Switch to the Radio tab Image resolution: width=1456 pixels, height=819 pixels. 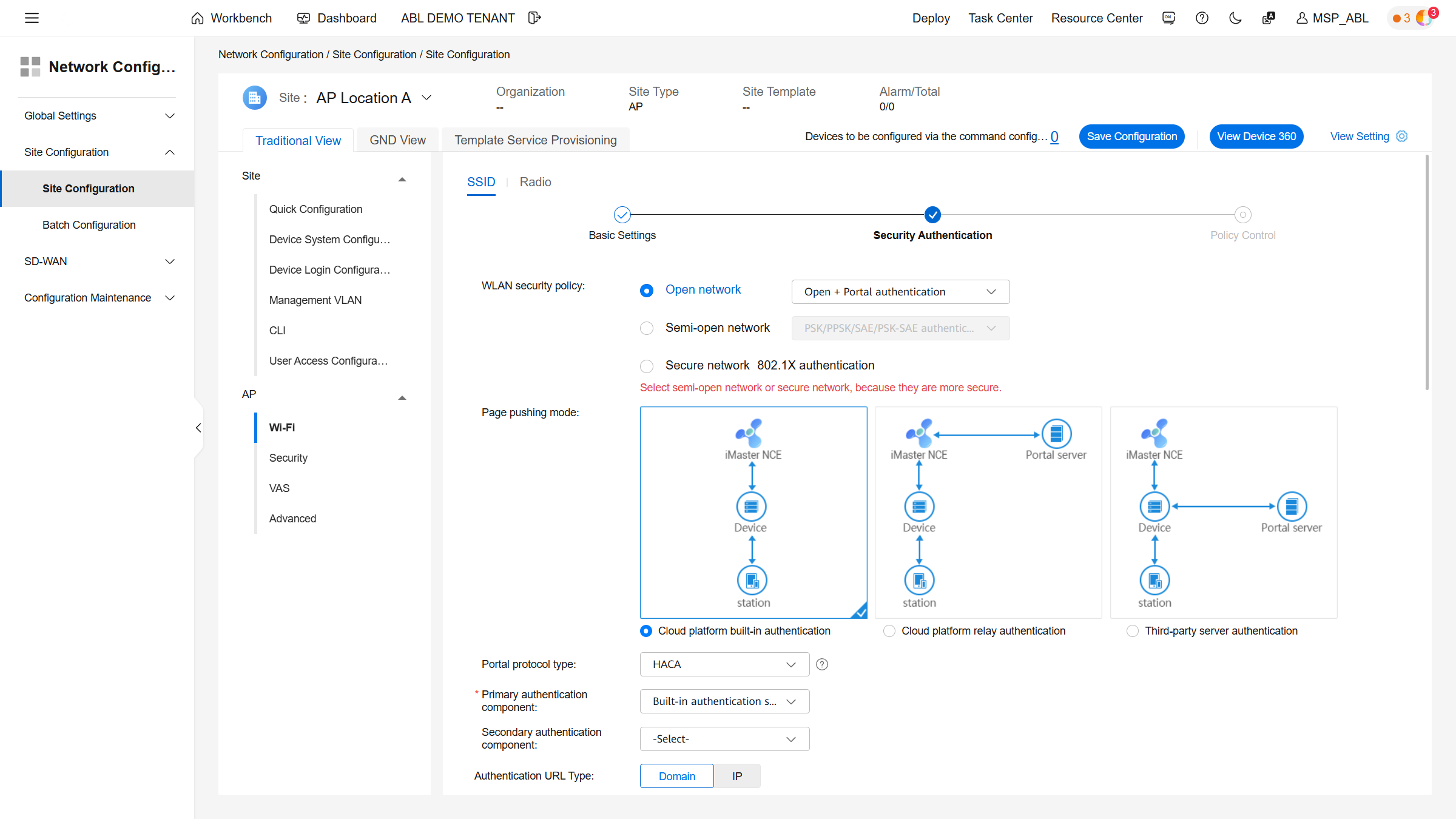click(x=535, y=182)
